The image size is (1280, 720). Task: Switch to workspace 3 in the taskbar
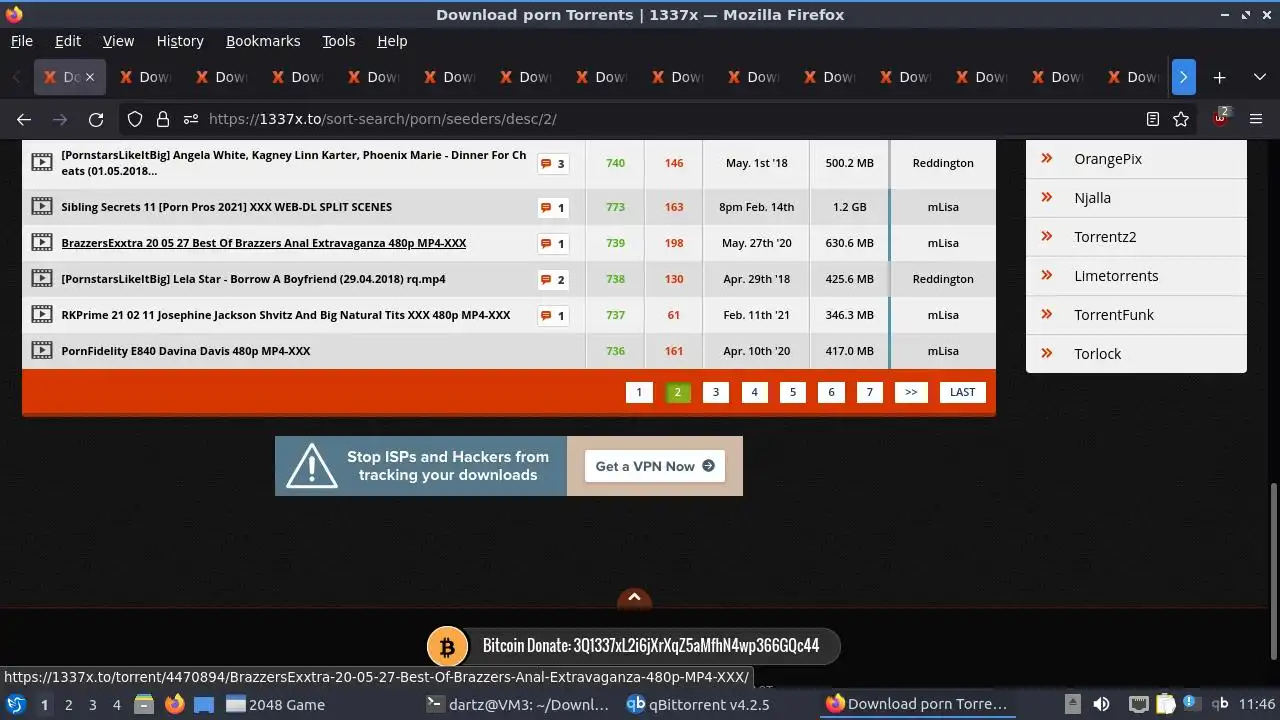pos(92,705)
